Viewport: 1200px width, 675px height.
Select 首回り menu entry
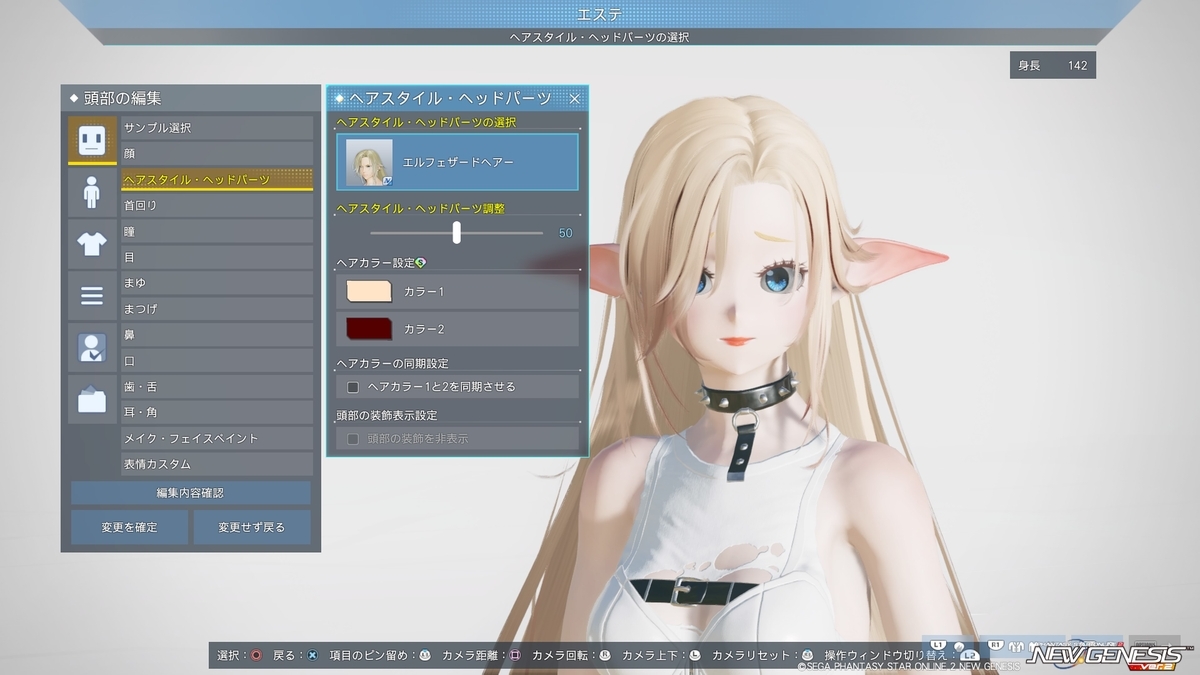pos(217,205)
